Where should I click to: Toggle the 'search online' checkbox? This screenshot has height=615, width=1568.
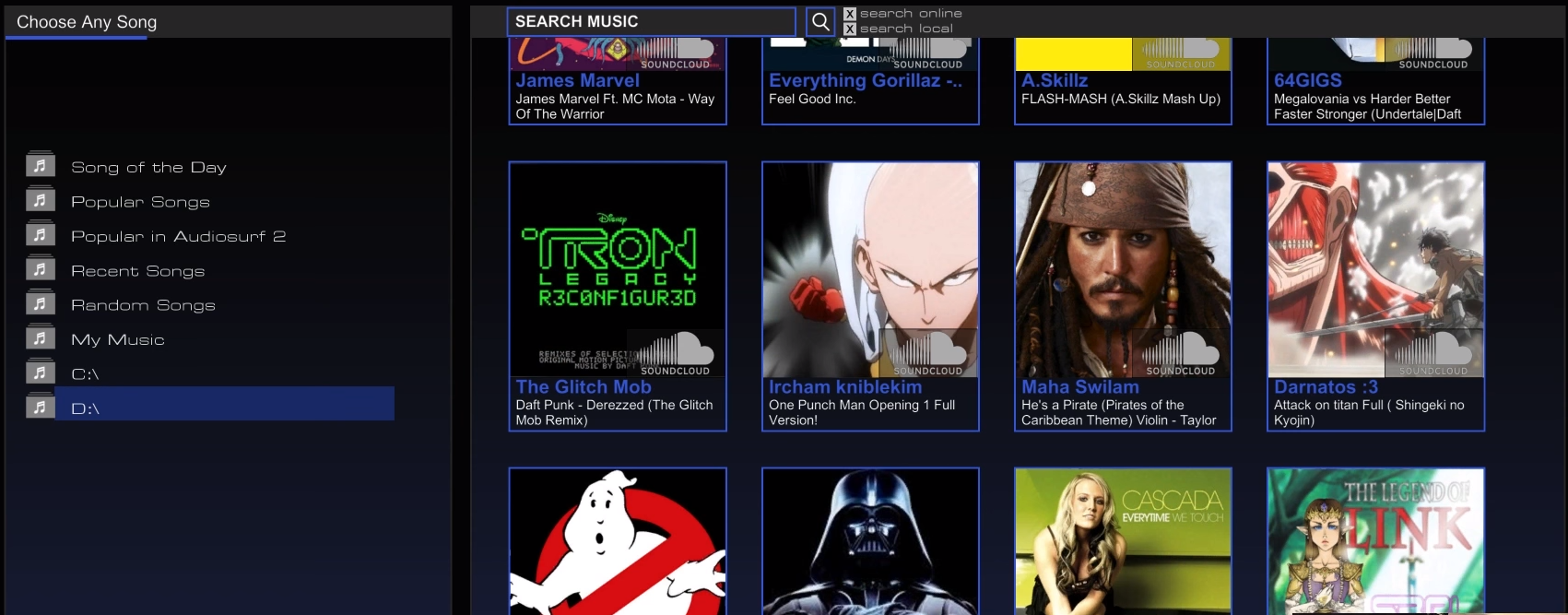850,14
